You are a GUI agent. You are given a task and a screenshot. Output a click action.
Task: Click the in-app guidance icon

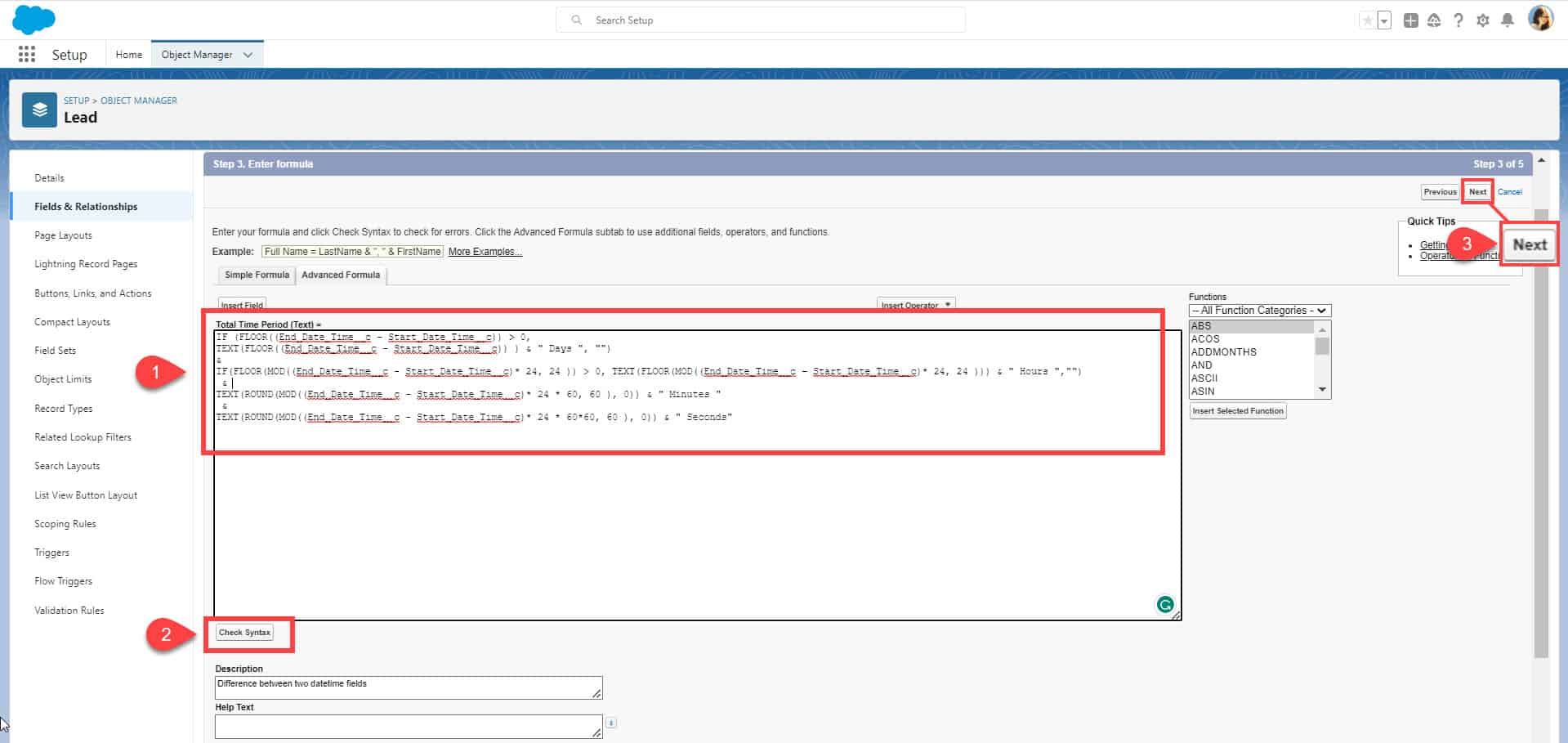click(x=1434, y=20)
